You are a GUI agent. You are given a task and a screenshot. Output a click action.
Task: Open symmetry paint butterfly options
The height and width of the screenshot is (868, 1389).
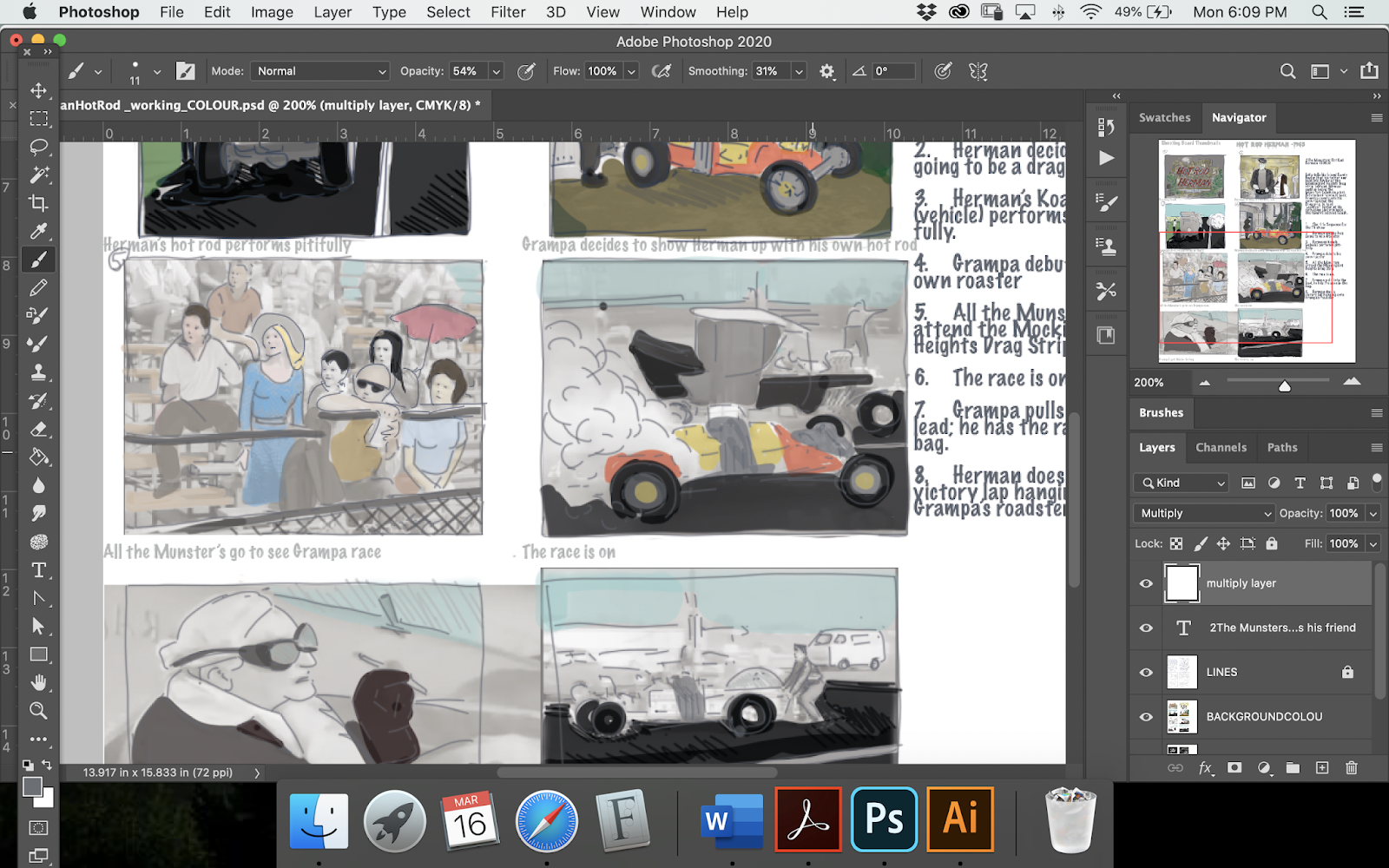pos(978,71)
